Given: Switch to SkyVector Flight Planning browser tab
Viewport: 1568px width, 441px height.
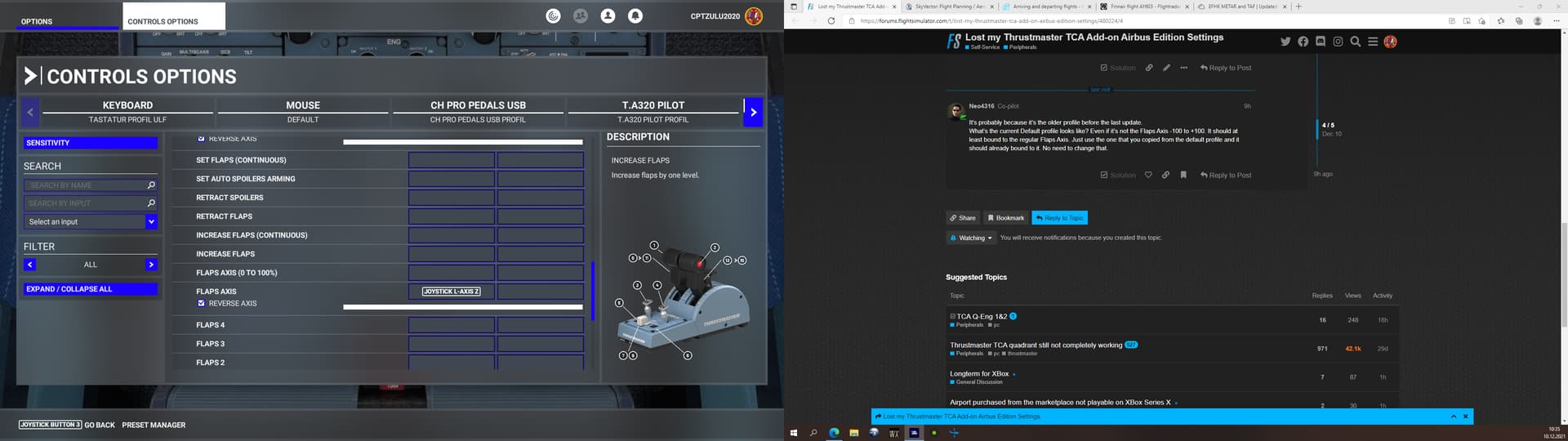Looking at the screenshot, I should [x=949, y=7].
